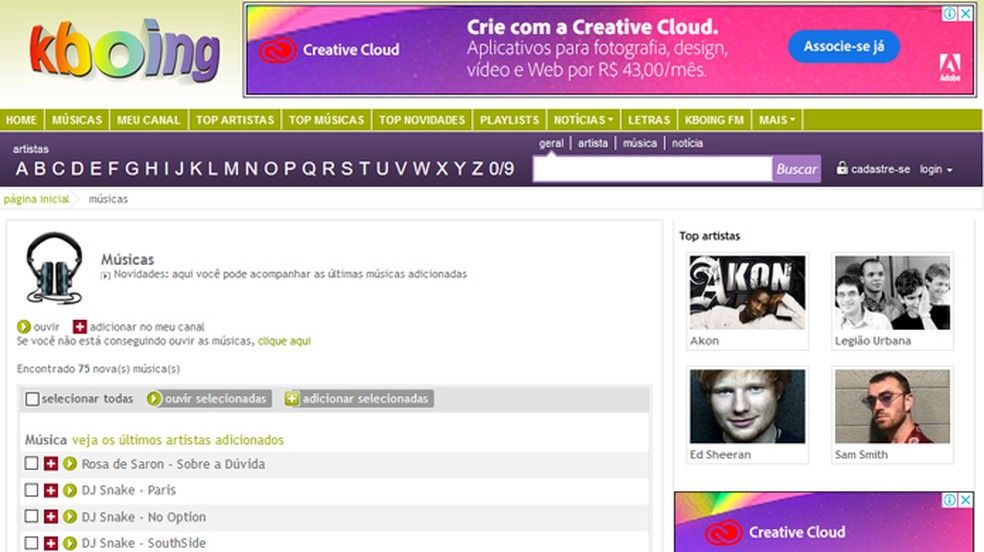Click the Kboing logo

124,53
